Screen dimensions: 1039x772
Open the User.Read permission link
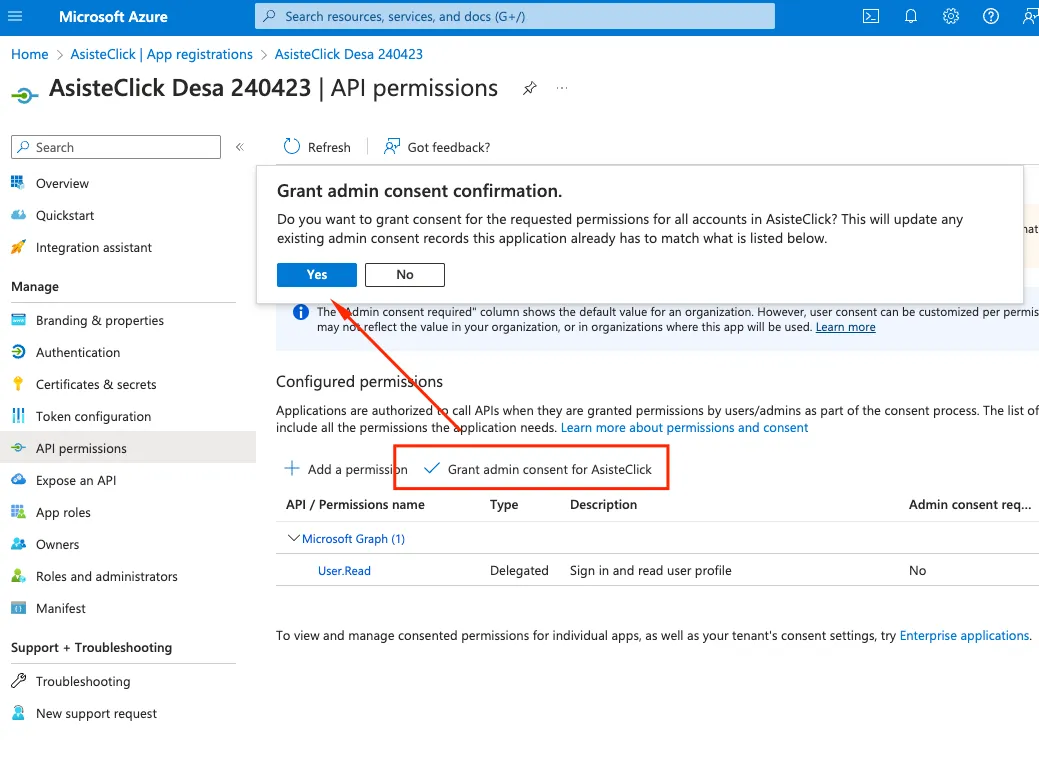coord(345,571)
